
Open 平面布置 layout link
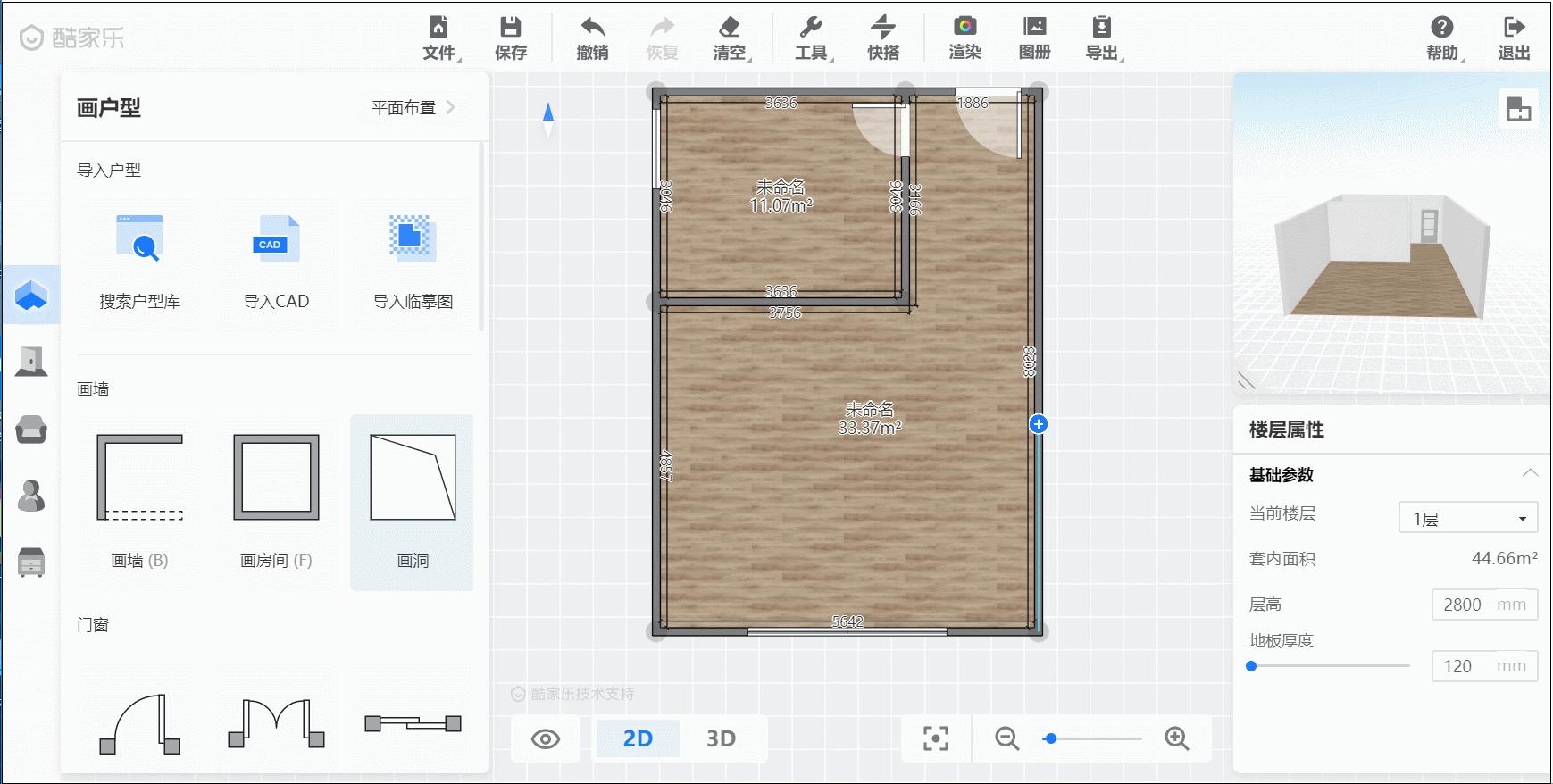pos(413,107)
